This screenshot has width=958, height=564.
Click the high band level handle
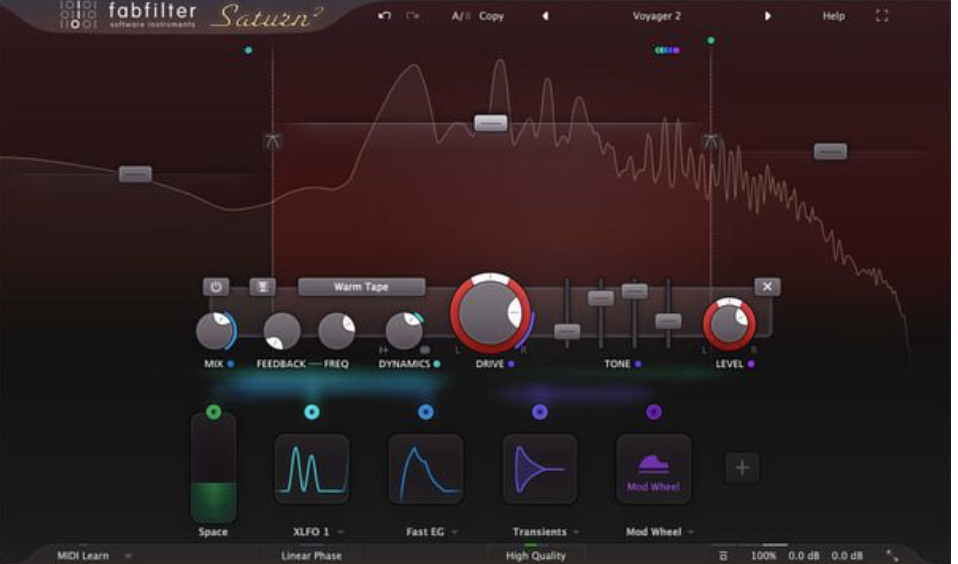pos(830,151)
